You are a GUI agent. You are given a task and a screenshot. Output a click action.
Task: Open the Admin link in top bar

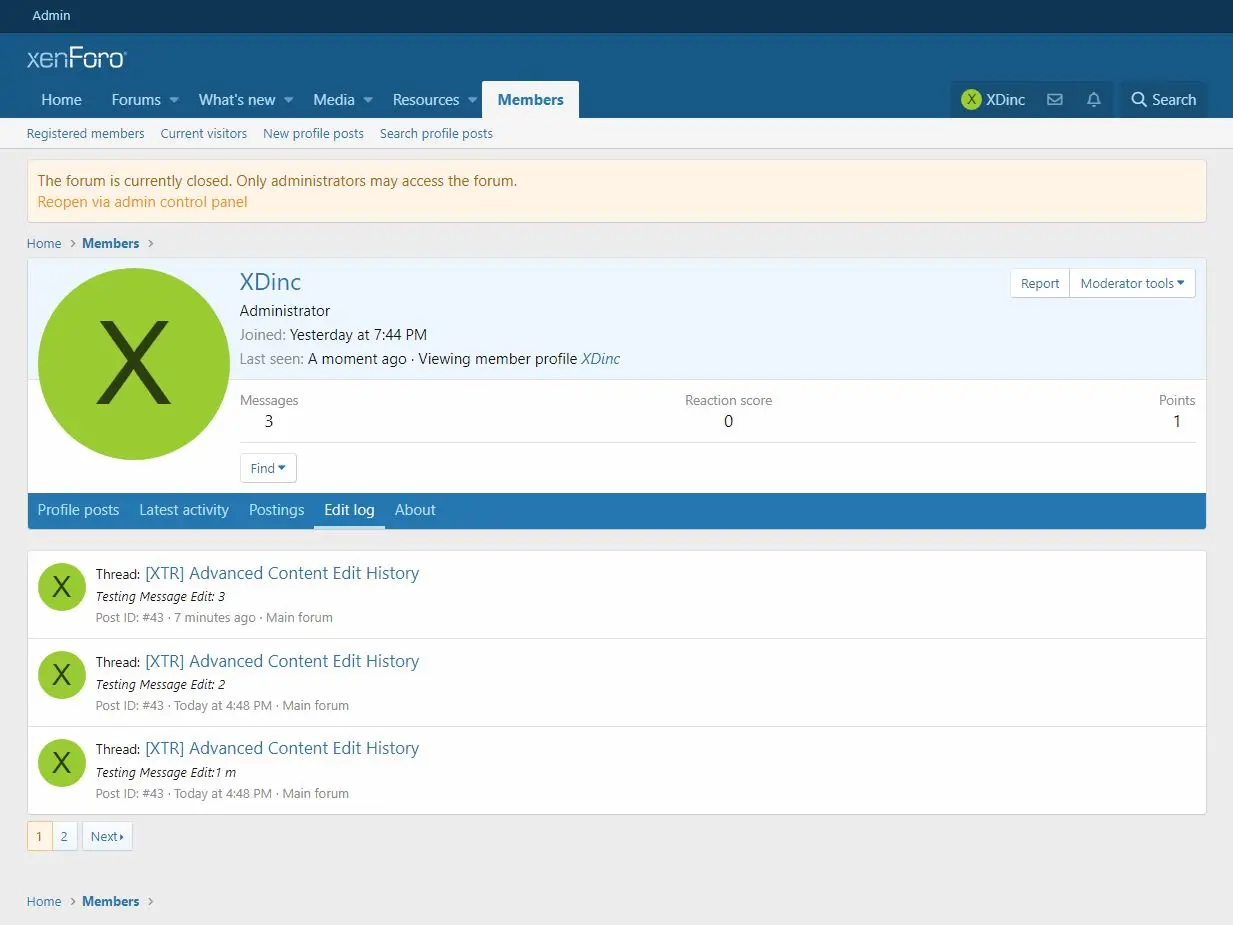pos(52,15)
